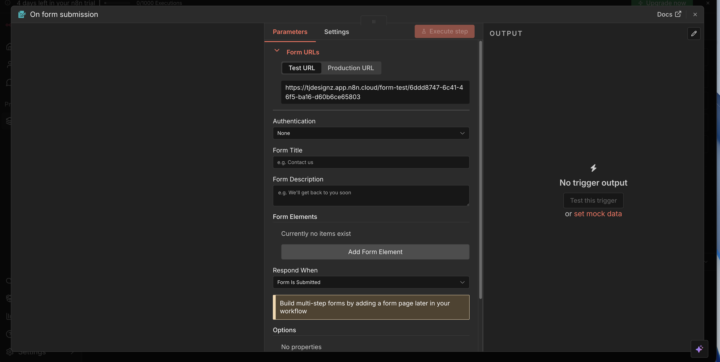Screen dimensions: 720x362
Task: Open the Authentication dropdown
Action: tap(371, 133)
